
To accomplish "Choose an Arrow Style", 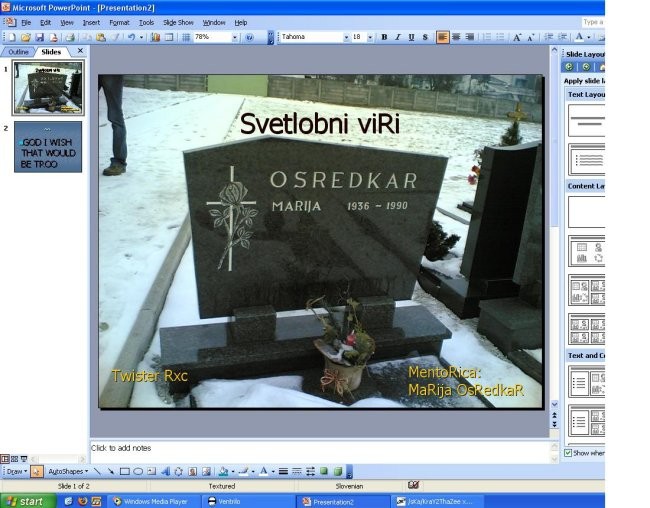I will (x=310, y=472).
